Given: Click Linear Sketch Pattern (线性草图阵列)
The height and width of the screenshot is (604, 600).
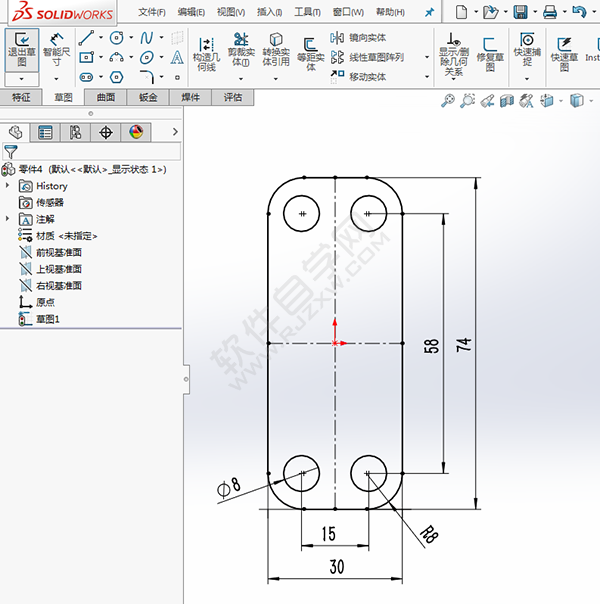Looking at the screenshot, I should [x=367, y=57].
